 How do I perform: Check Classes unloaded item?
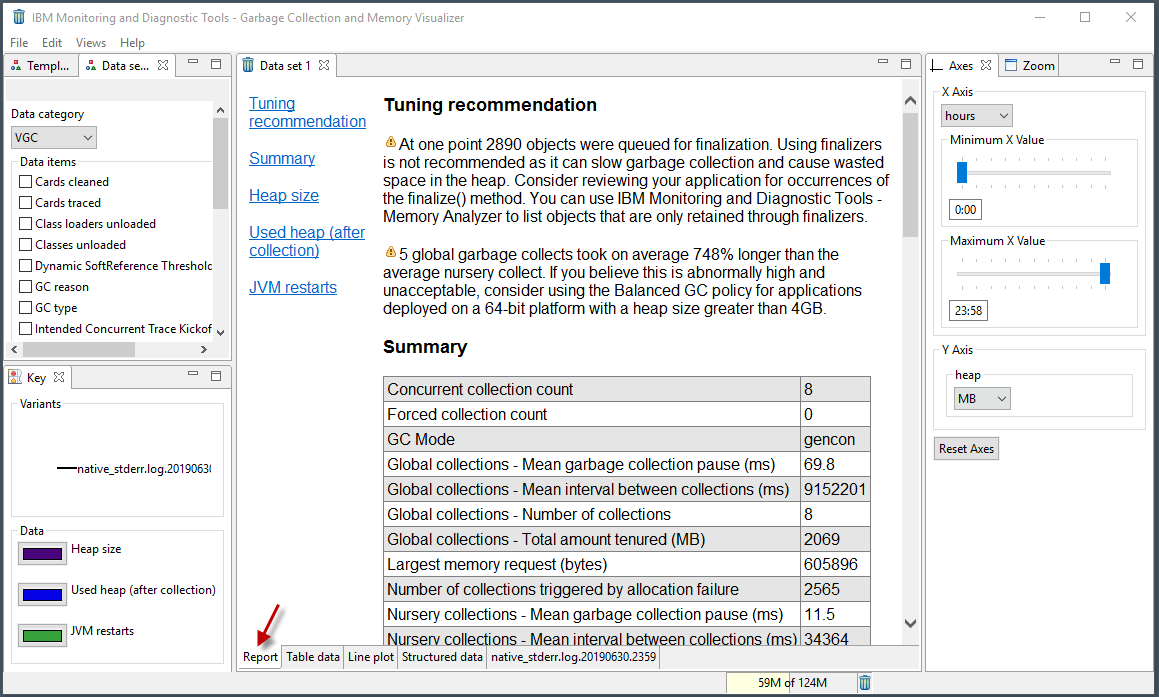click(x=26, y=245)
